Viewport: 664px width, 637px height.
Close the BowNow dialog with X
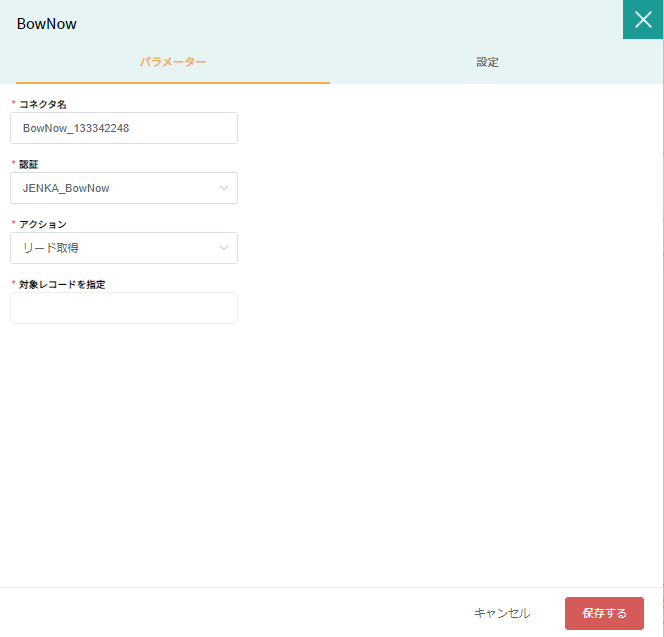(x=643, y=19)
